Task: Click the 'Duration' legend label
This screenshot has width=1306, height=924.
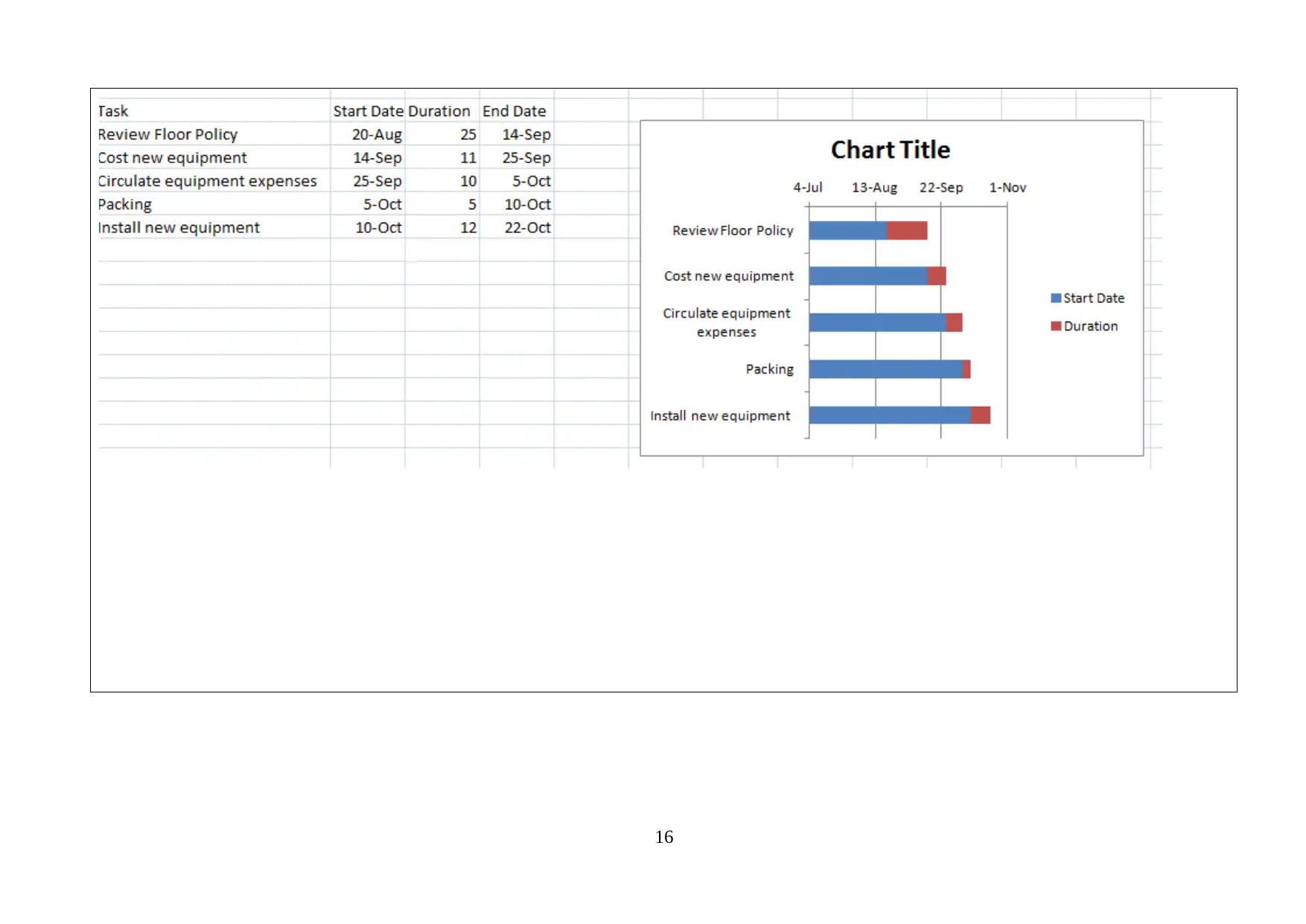Action: [x=1091, y=326]
